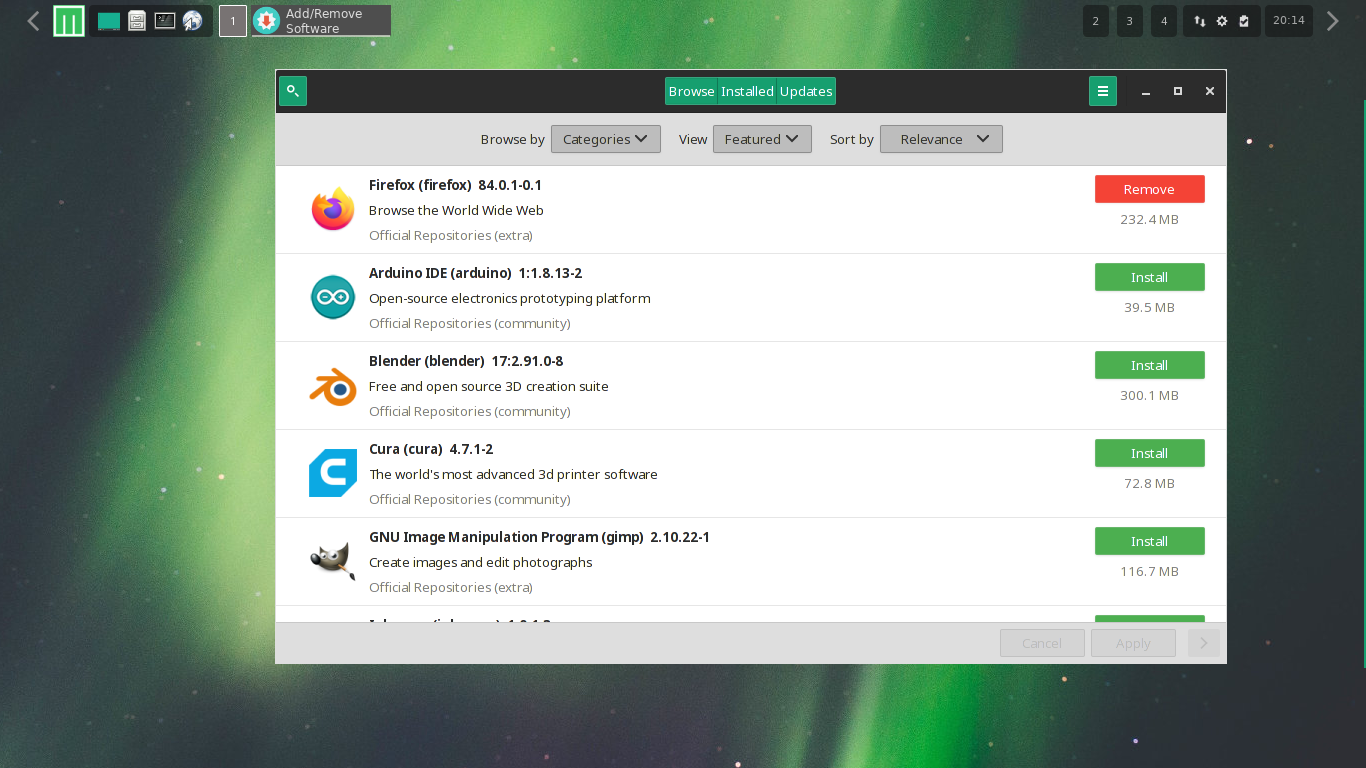Expand details with the chevron beside Apply
Image resolution: width=1366 pixels, height=768 pixels.
point(1204,643)
